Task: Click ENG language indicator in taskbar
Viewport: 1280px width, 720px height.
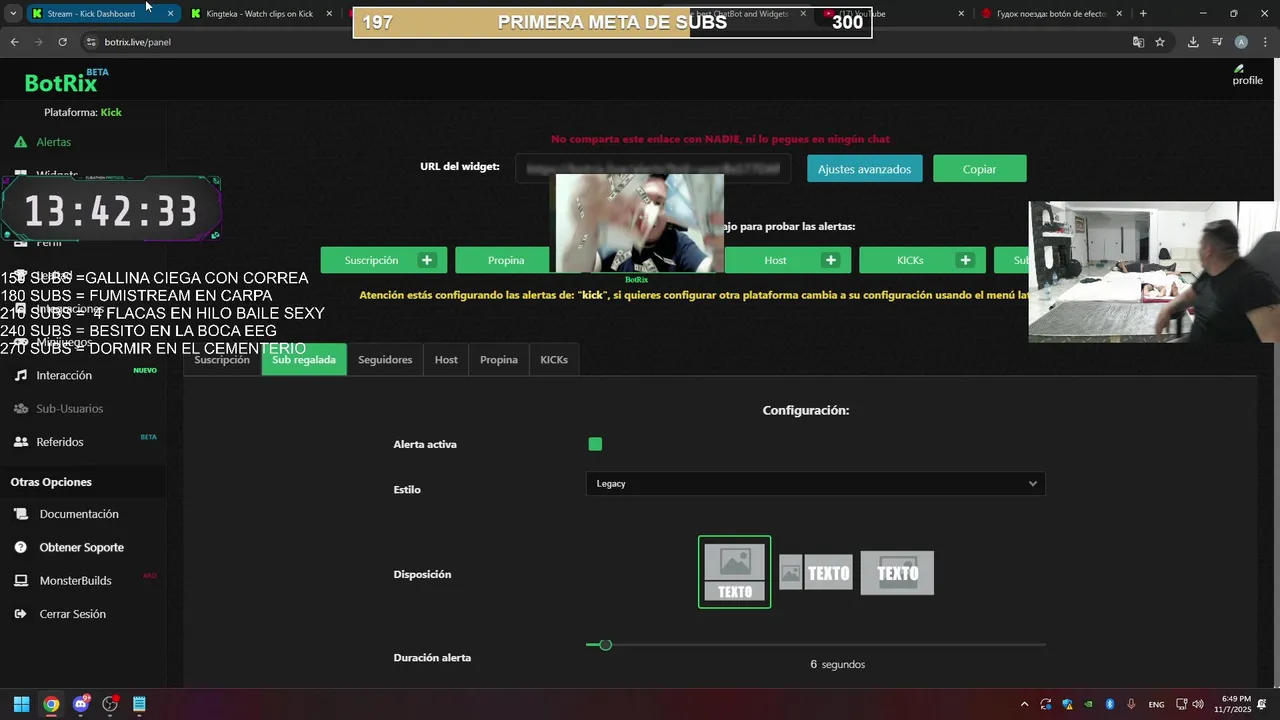Action: pos(1156,704)
